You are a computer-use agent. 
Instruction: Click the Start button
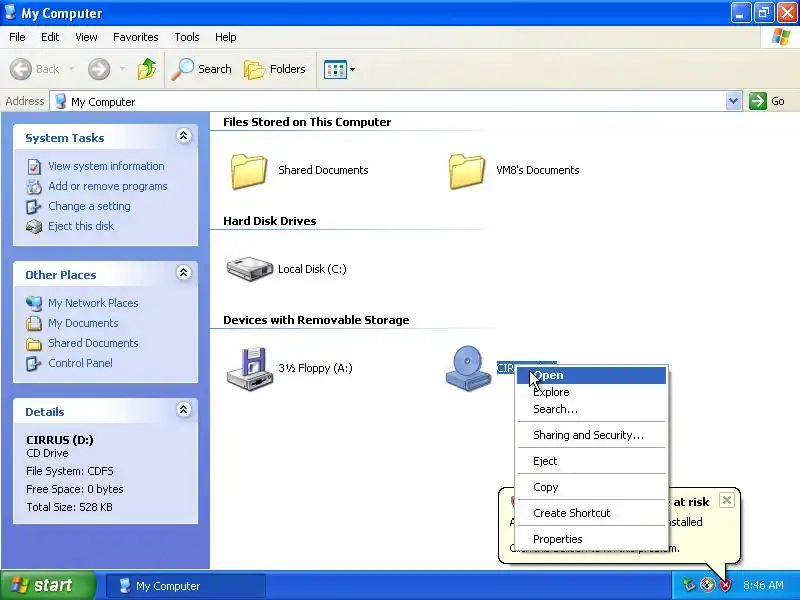click(47, 585)
